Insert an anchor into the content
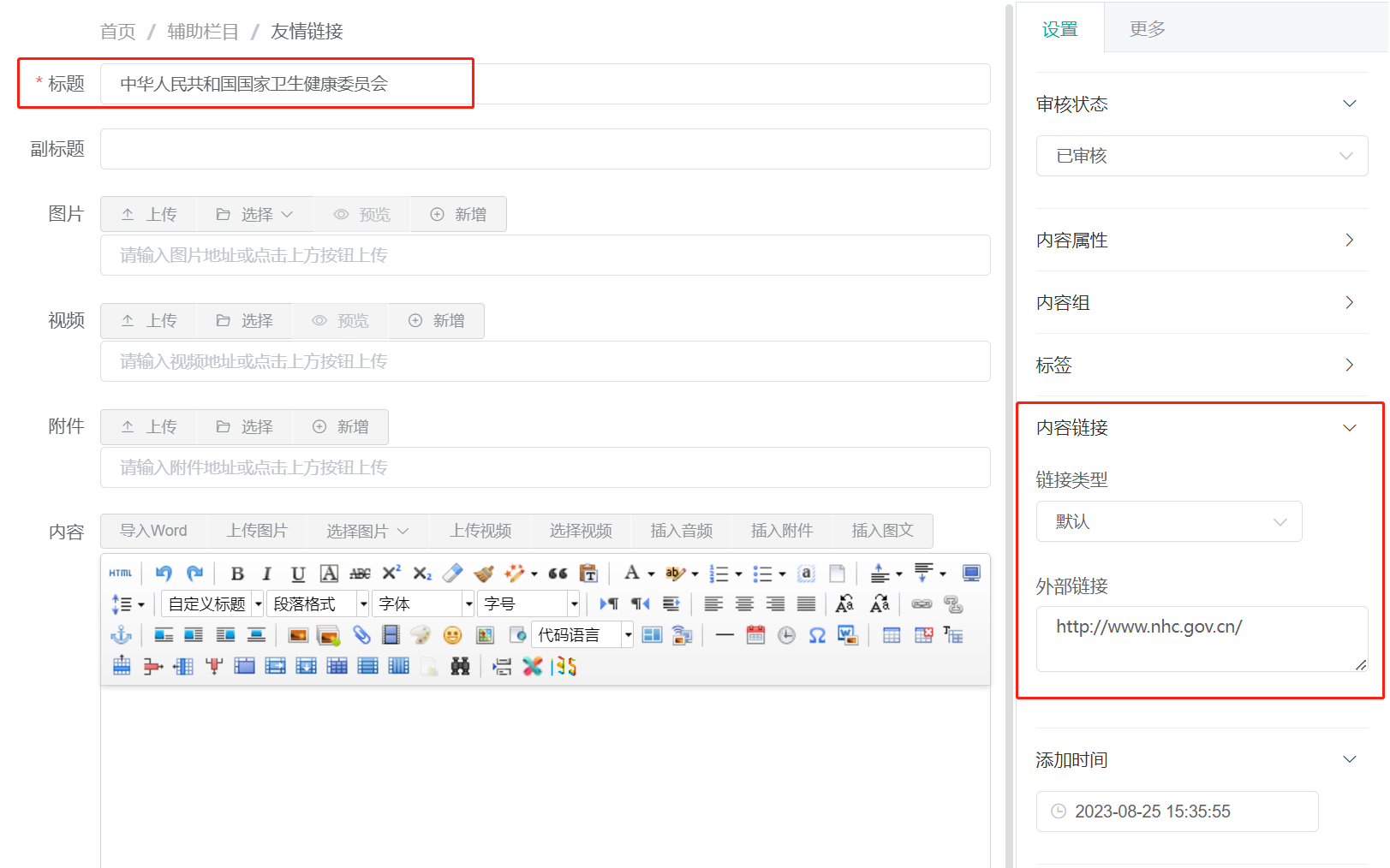The image size is (1390, 868). [121, 634]
